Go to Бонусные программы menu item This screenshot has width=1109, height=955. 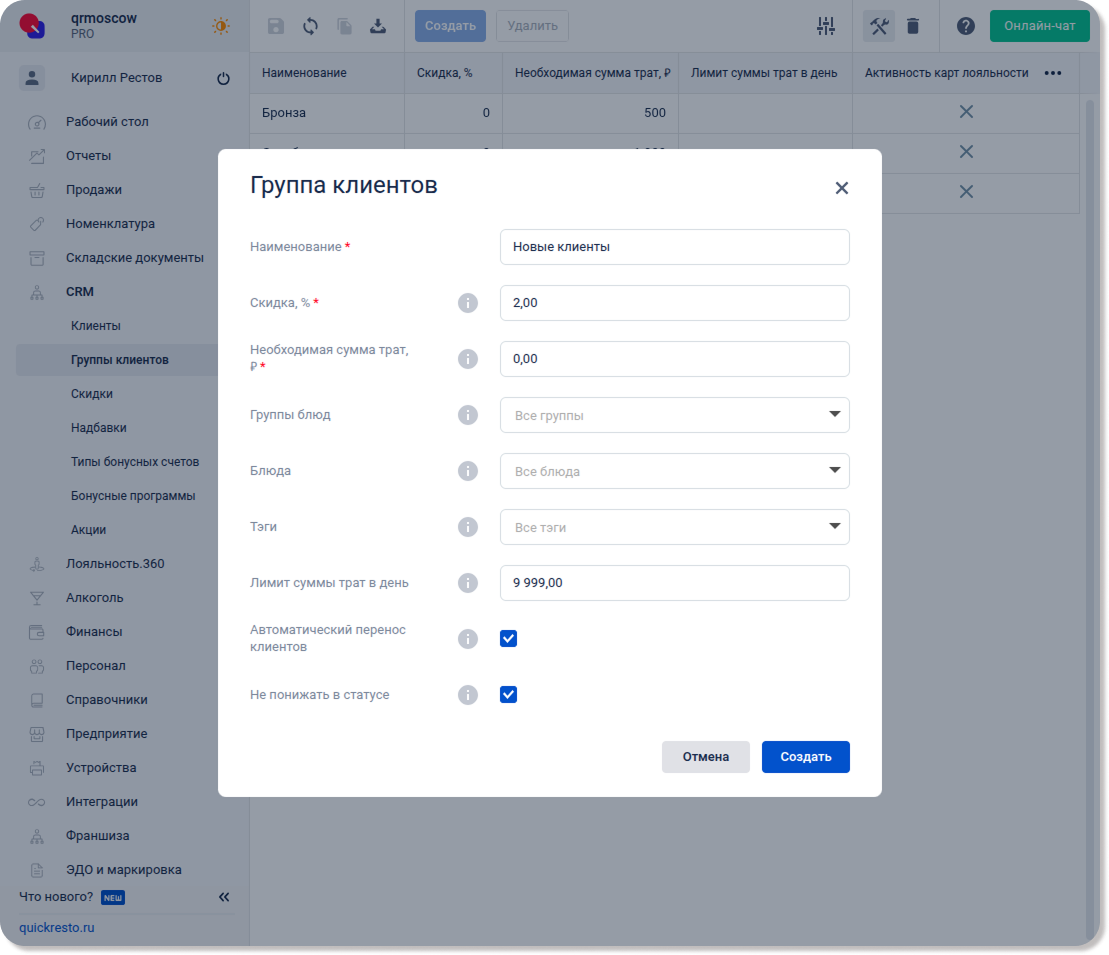pos(133,496)
